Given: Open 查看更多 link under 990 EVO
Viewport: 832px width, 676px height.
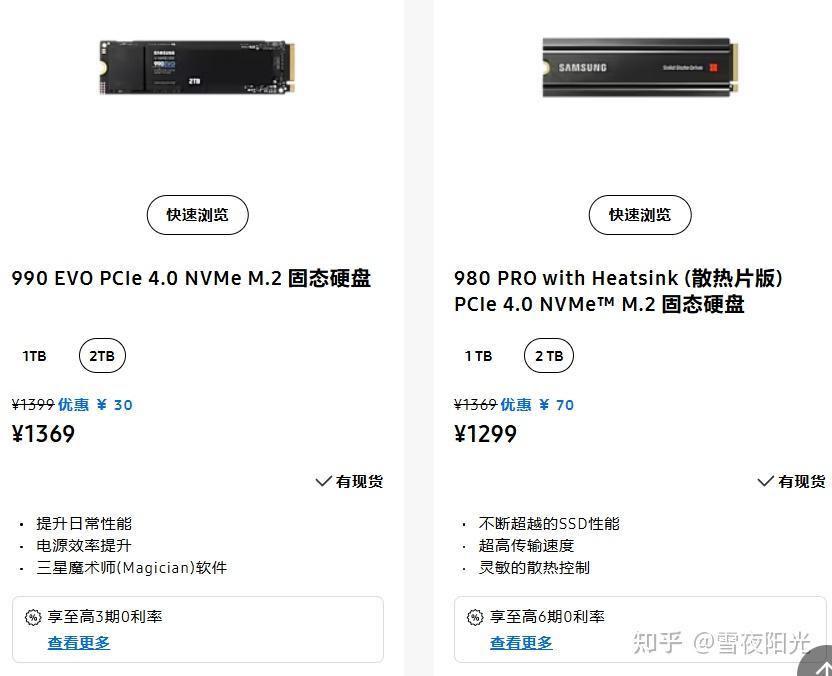Looking at the screenshot, I should [79, 643].
